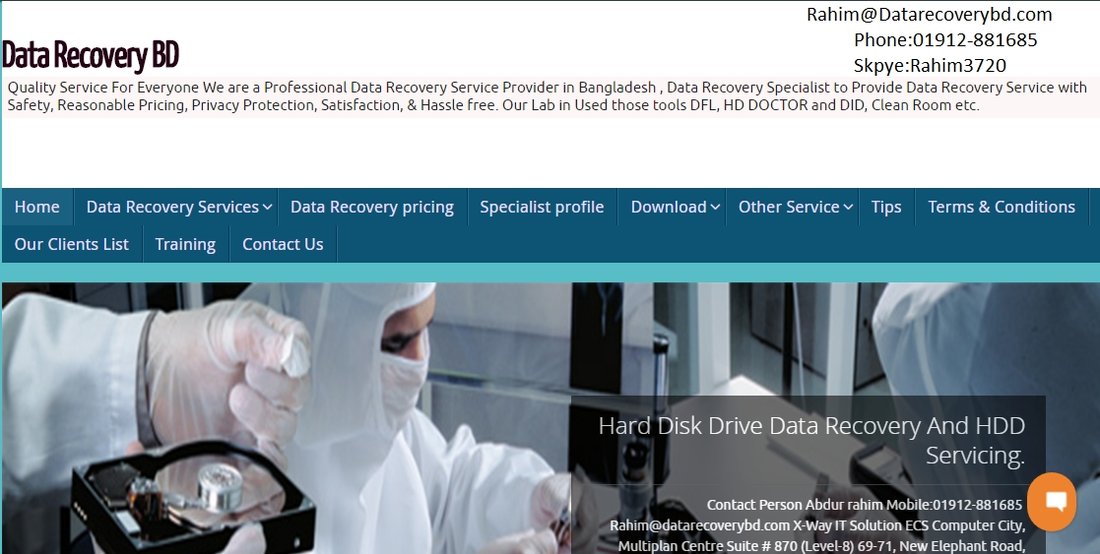Go to the Home menu item
The height and width of the screenshot is (554, 1100).
(x=37, y=207)
